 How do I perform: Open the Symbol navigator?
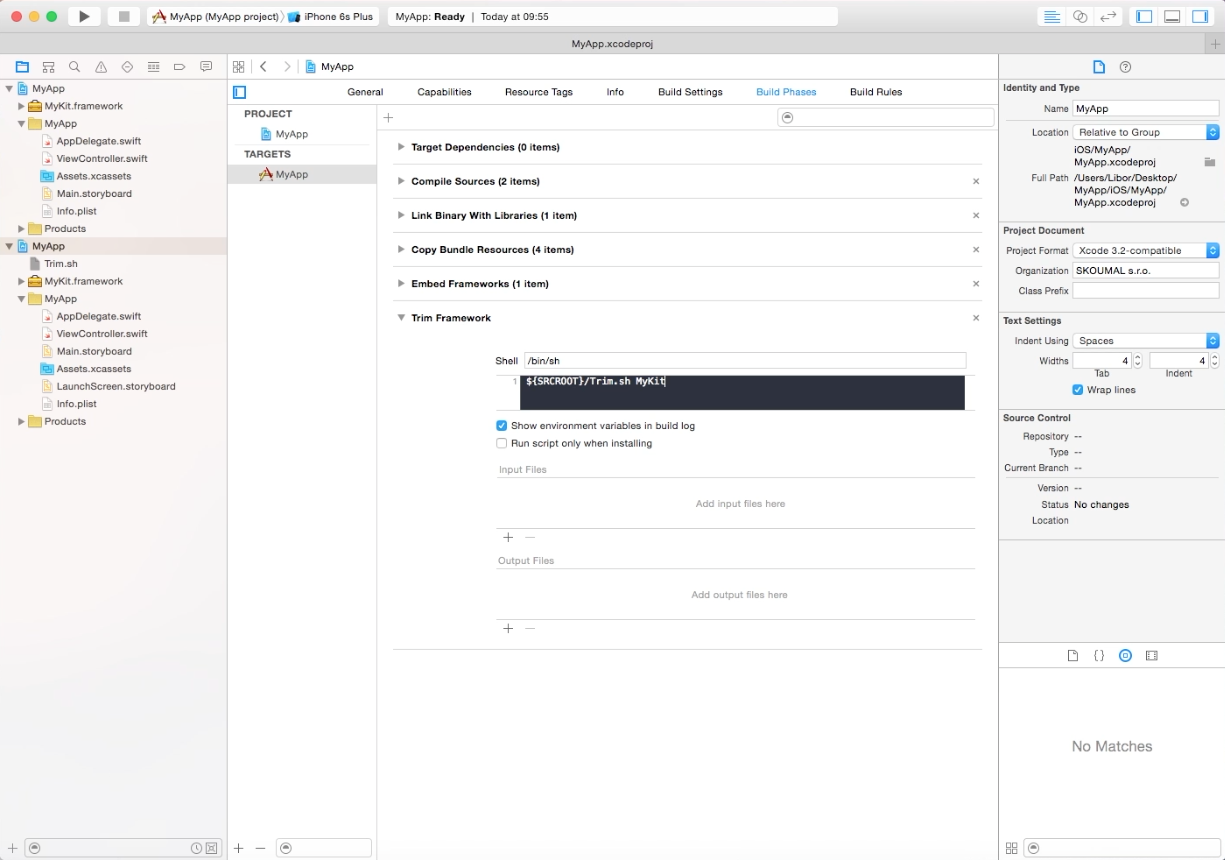(x=49, y=67)
